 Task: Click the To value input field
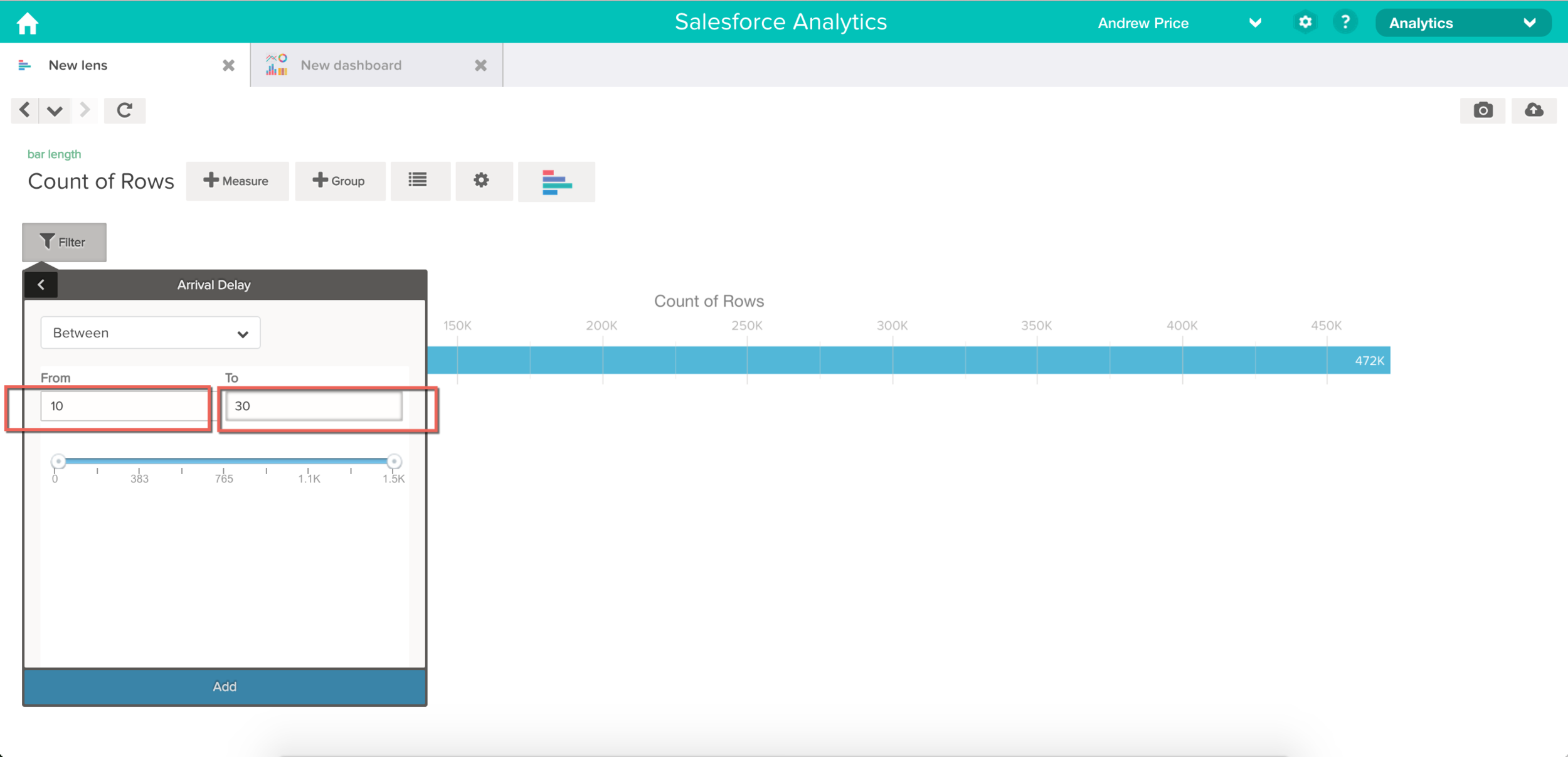(314, 406)
